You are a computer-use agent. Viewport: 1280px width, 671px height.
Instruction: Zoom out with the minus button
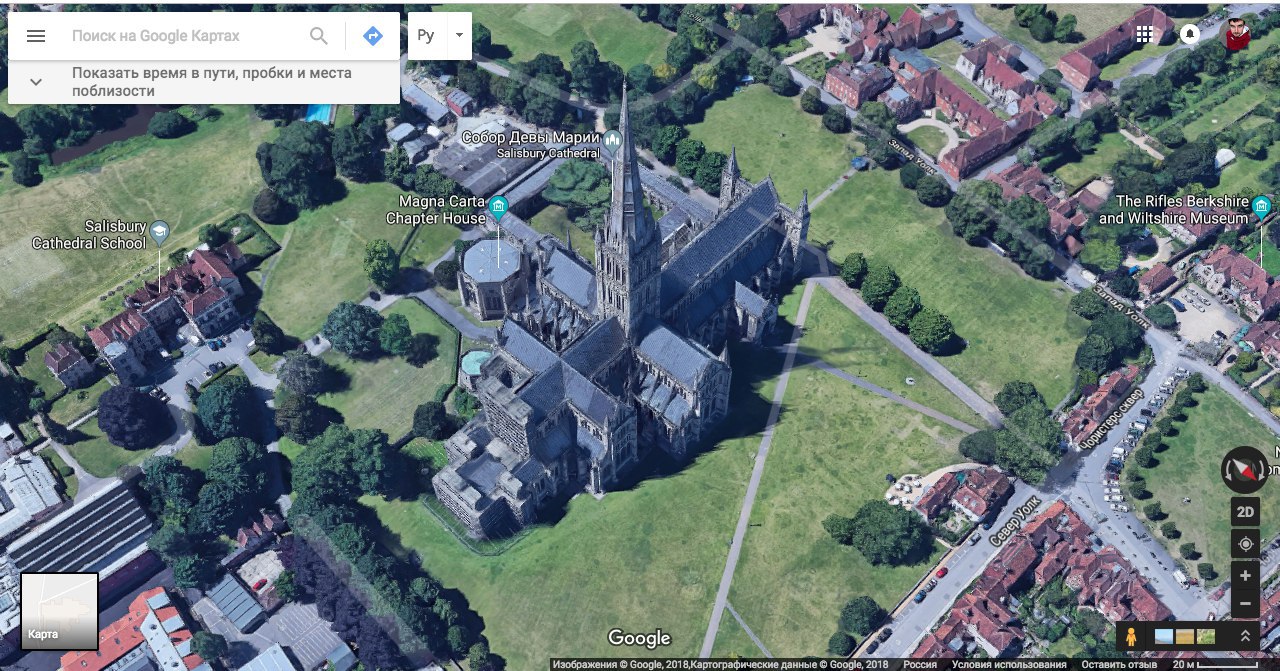coord(1245,604)
